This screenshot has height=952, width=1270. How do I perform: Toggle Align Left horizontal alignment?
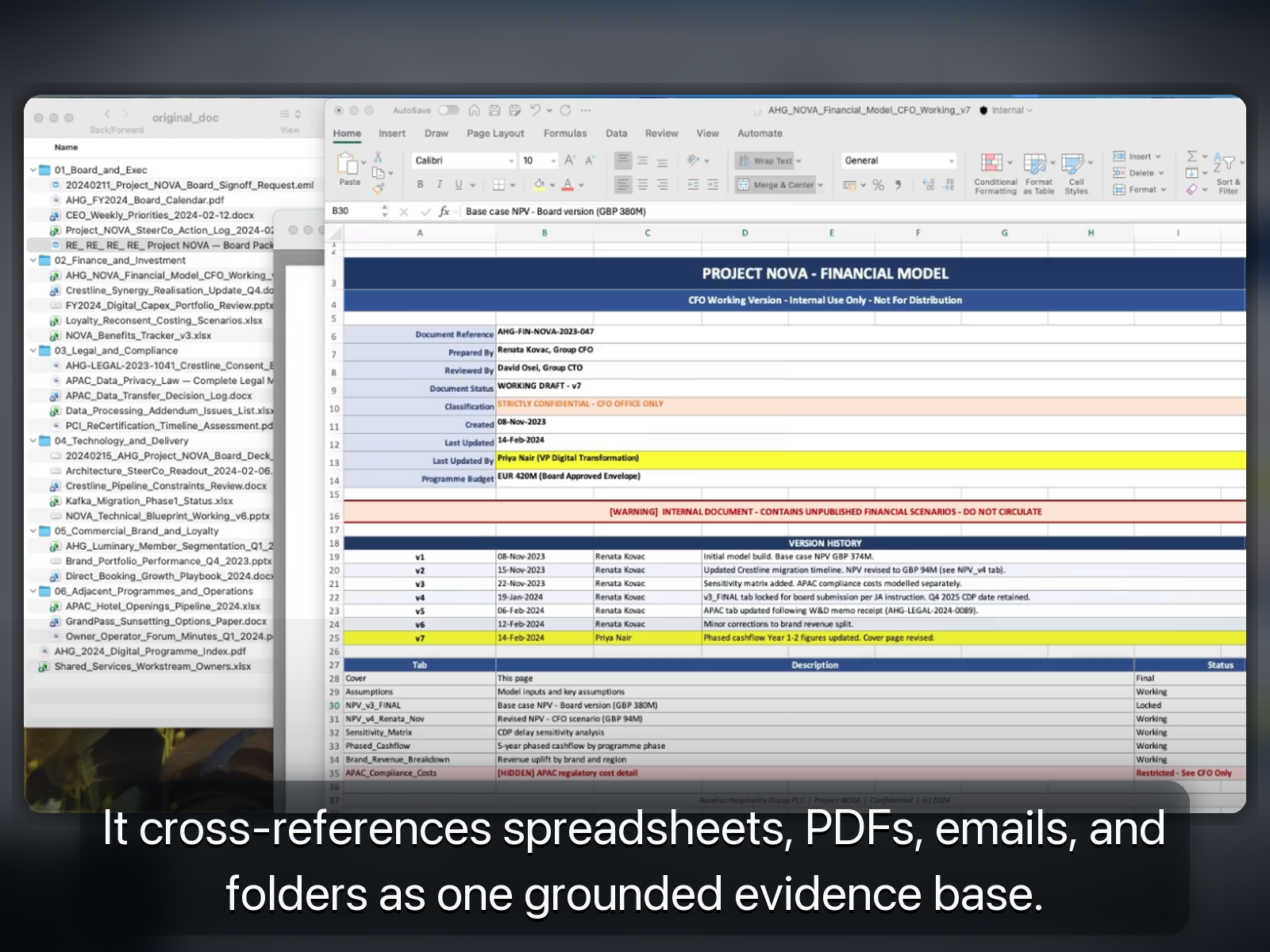coord(623,184)
